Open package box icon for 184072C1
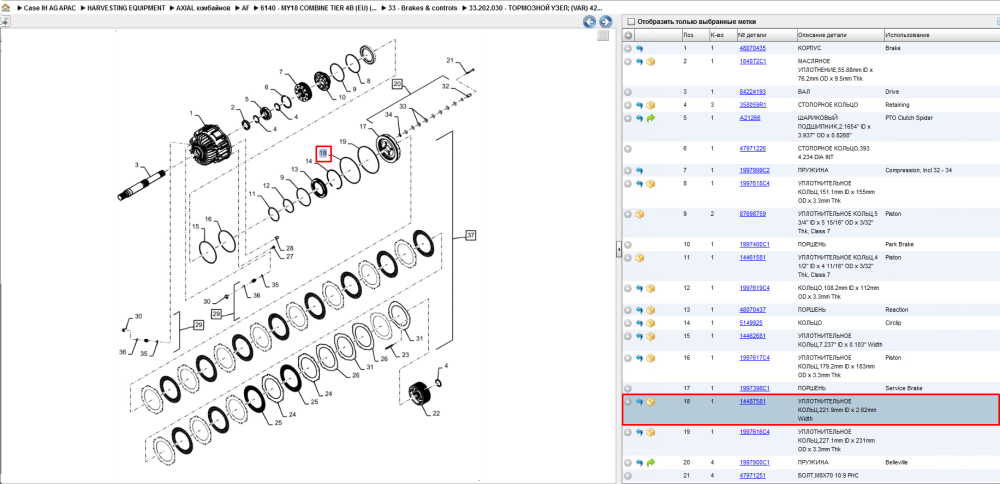This screenshot has width=1000, height=484. click(x=651, y=62)
